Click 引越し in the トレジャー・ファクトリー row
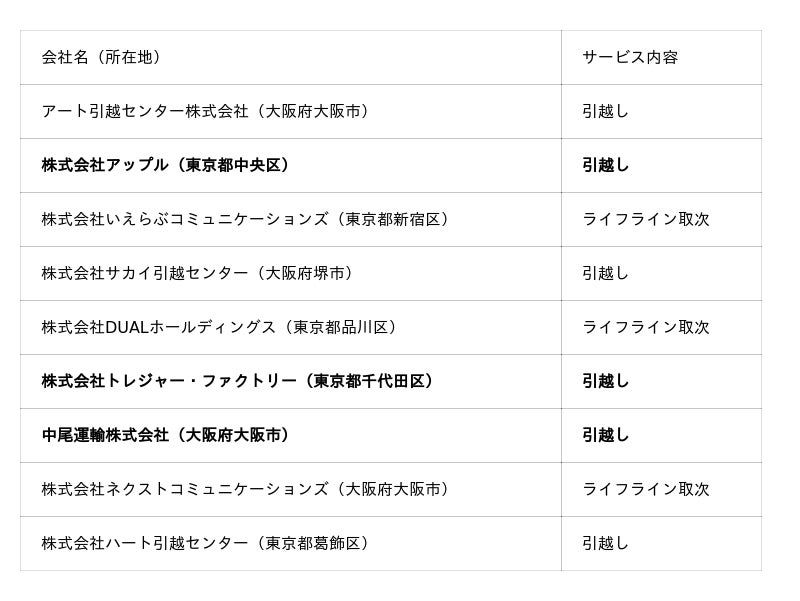This screenshot has width=800, height=601. [605, 382]
